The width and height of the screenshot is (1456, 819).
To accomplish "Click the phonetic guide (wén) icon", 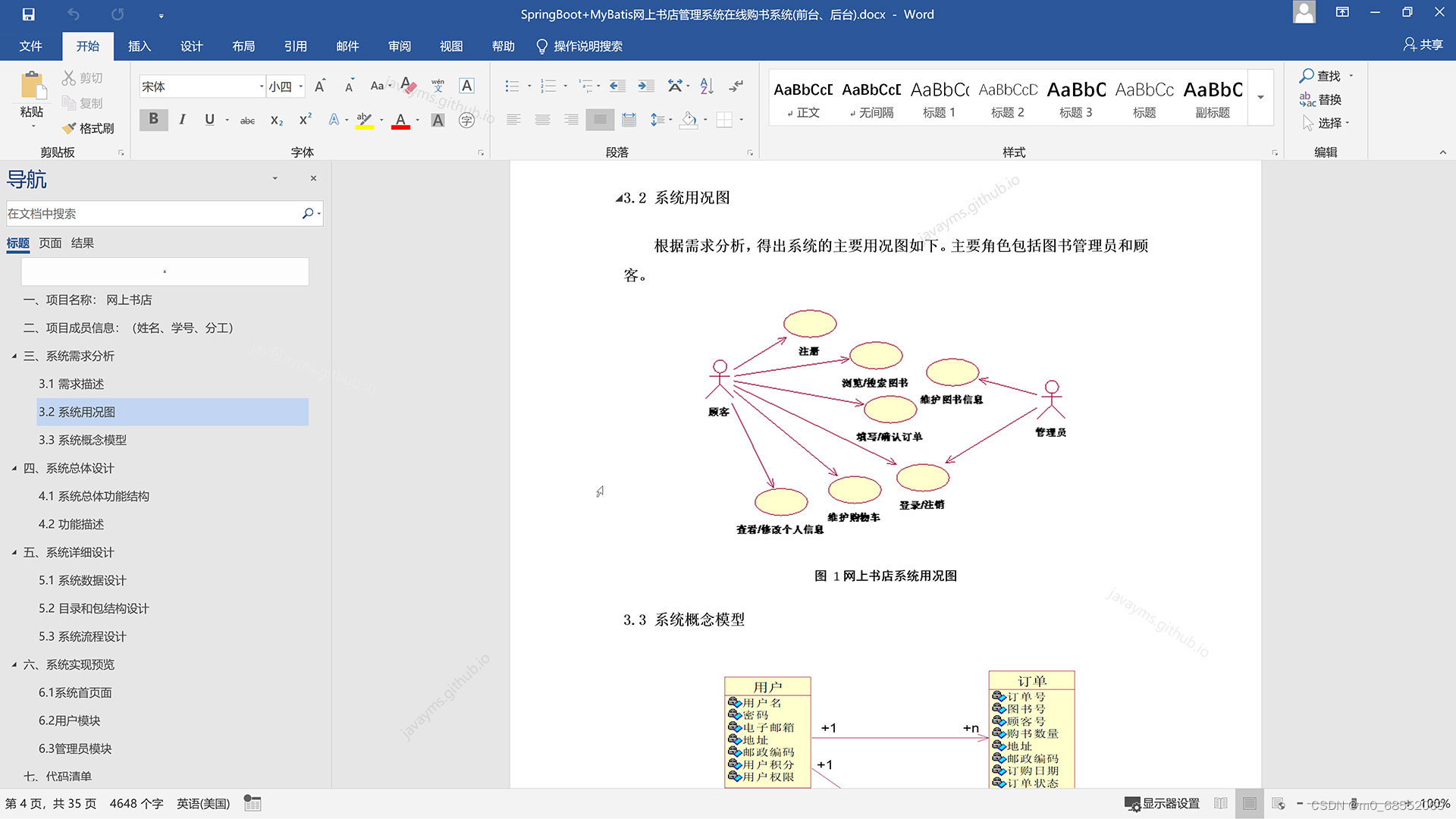I will [x=438, y=86].
